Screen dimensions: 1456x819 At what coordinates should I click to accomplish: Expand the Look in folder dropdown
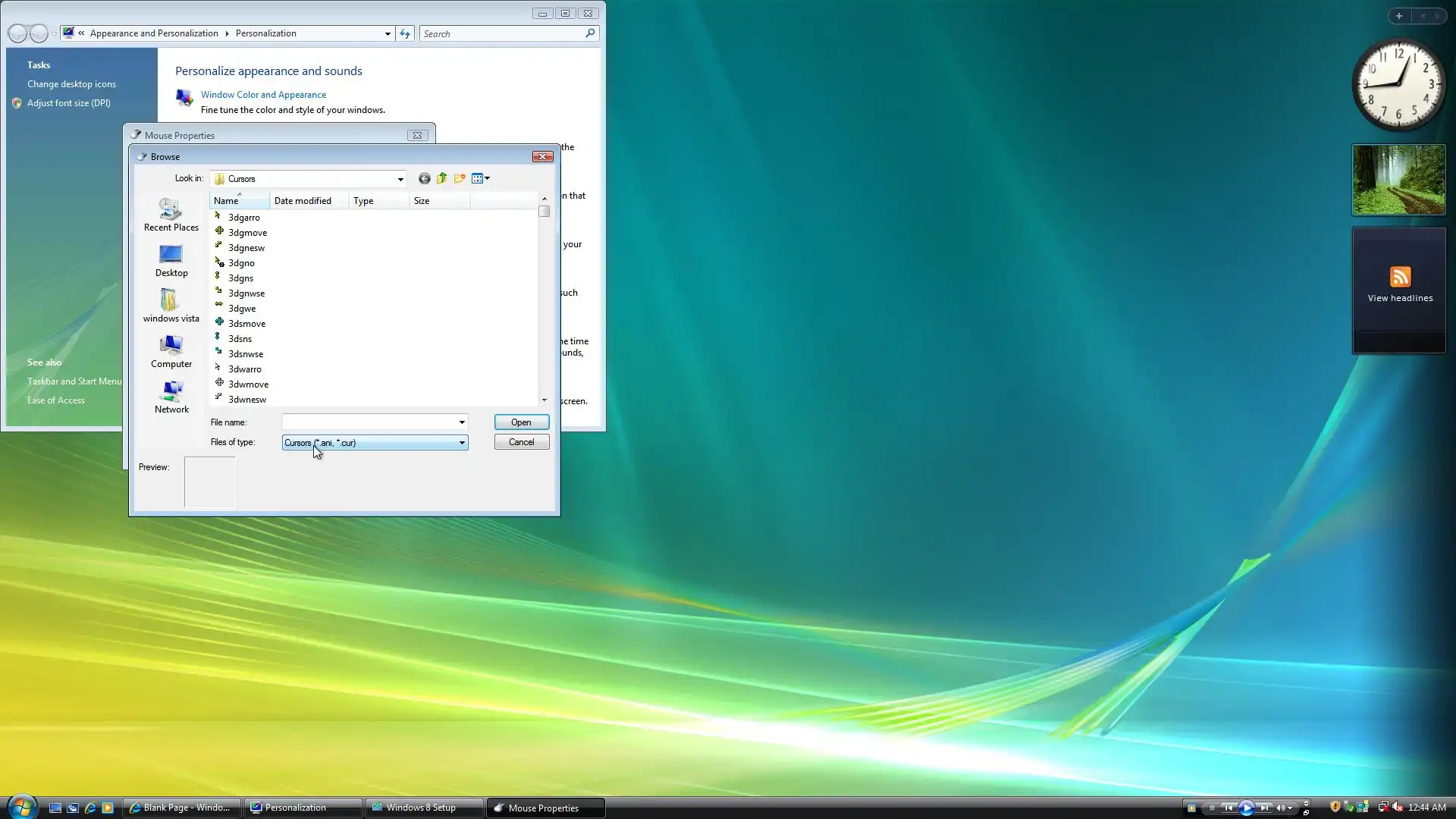coord(400,180)
